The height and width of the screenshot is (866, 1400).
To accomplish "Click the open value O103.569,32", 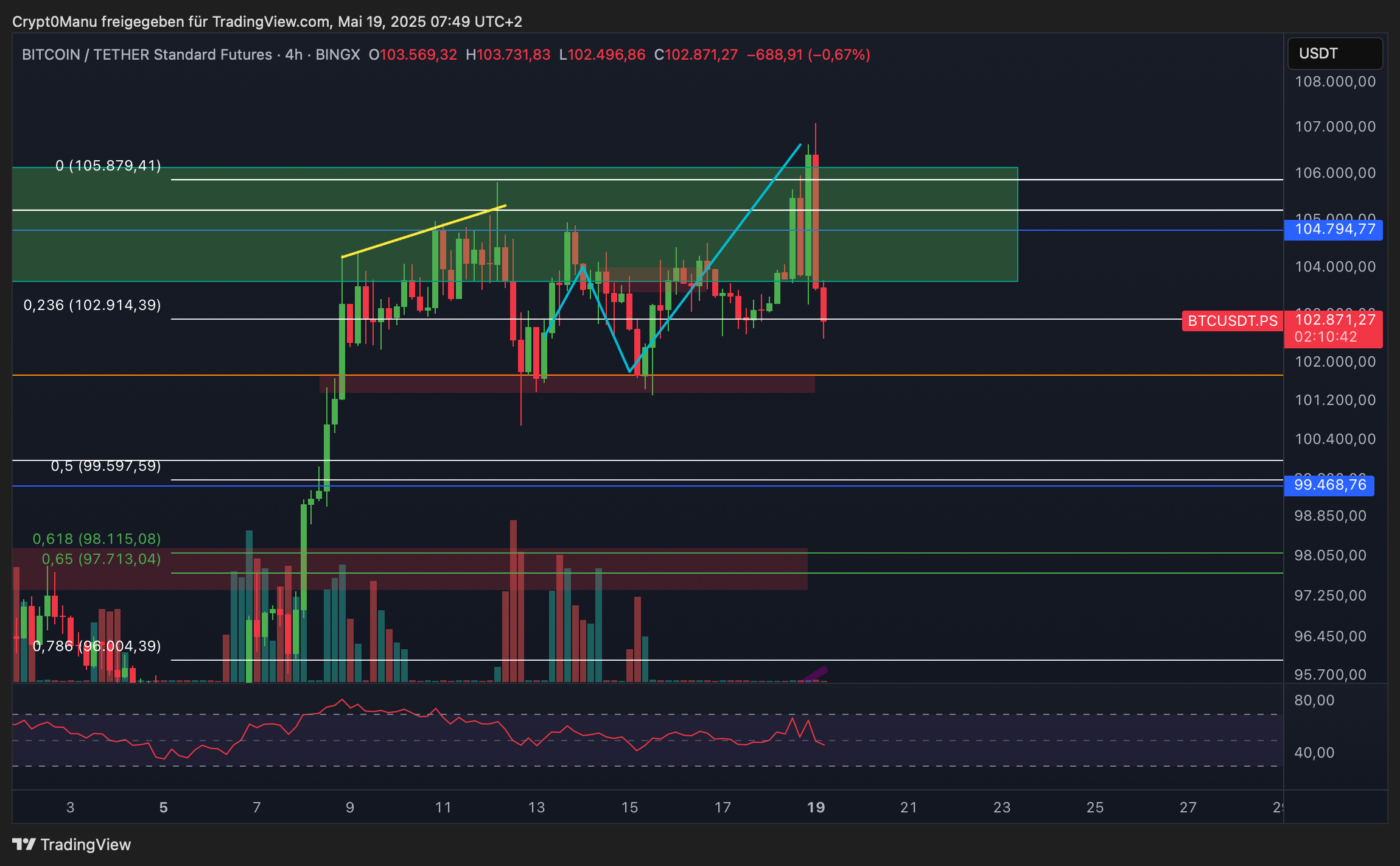I will (x=413, y=55).
